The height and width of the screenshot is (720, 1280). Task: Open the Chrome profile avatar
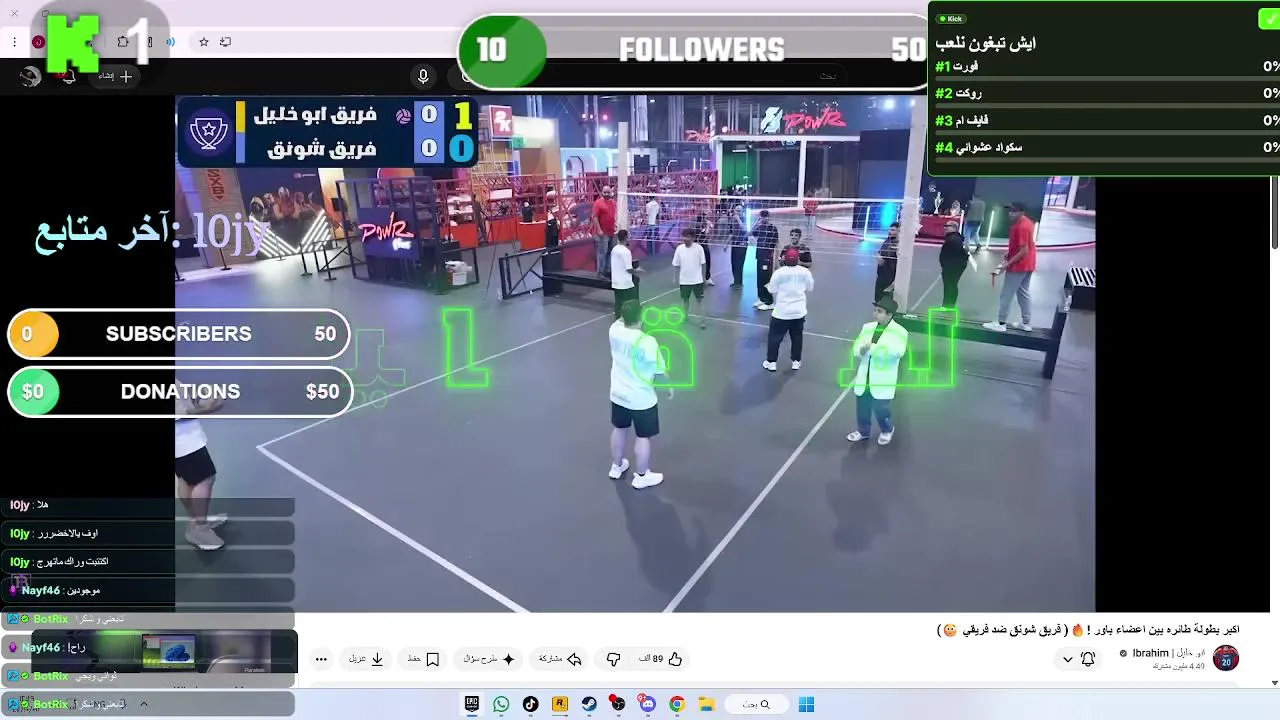click(x=38, y=42)
